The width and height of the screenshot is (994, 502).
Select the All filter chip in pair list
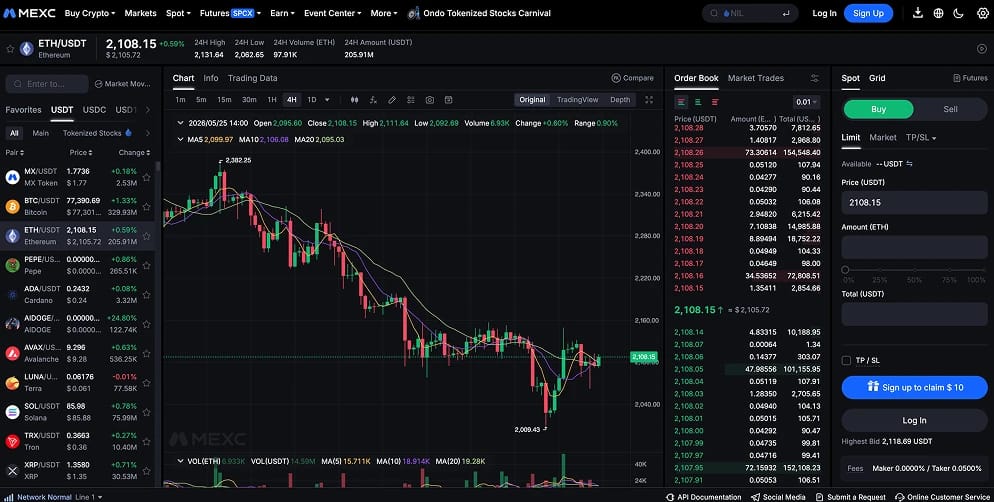[14, 133]
